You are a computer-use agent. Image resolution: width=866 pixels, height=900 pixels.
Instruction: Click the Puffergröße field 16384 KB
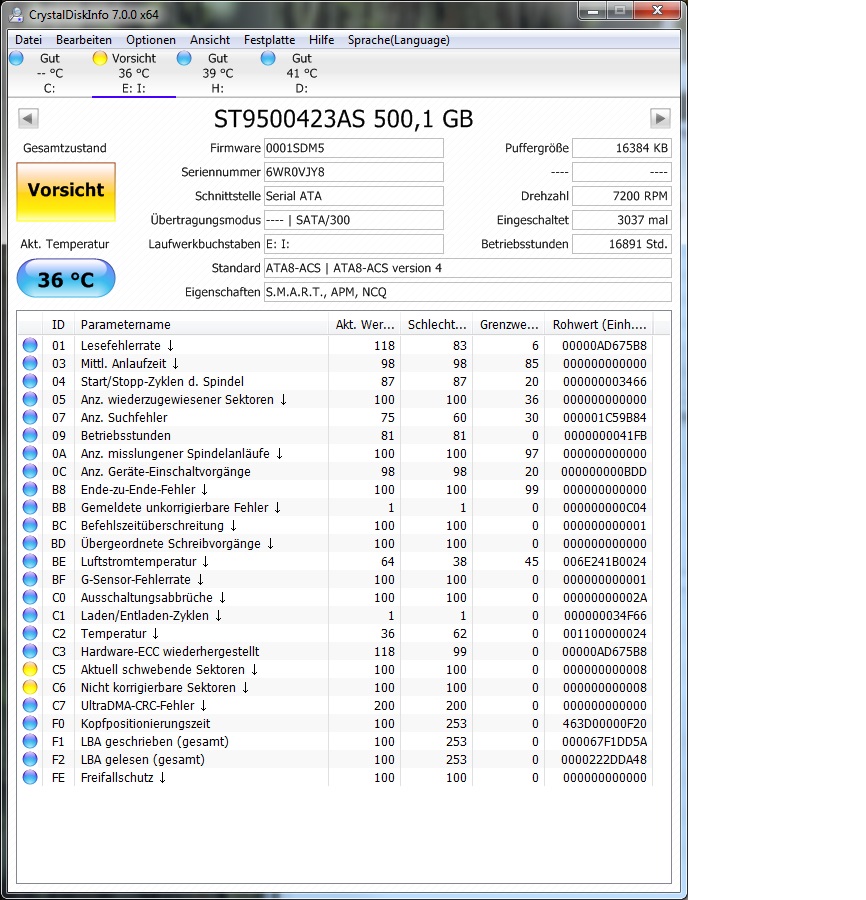coord(622,148)
